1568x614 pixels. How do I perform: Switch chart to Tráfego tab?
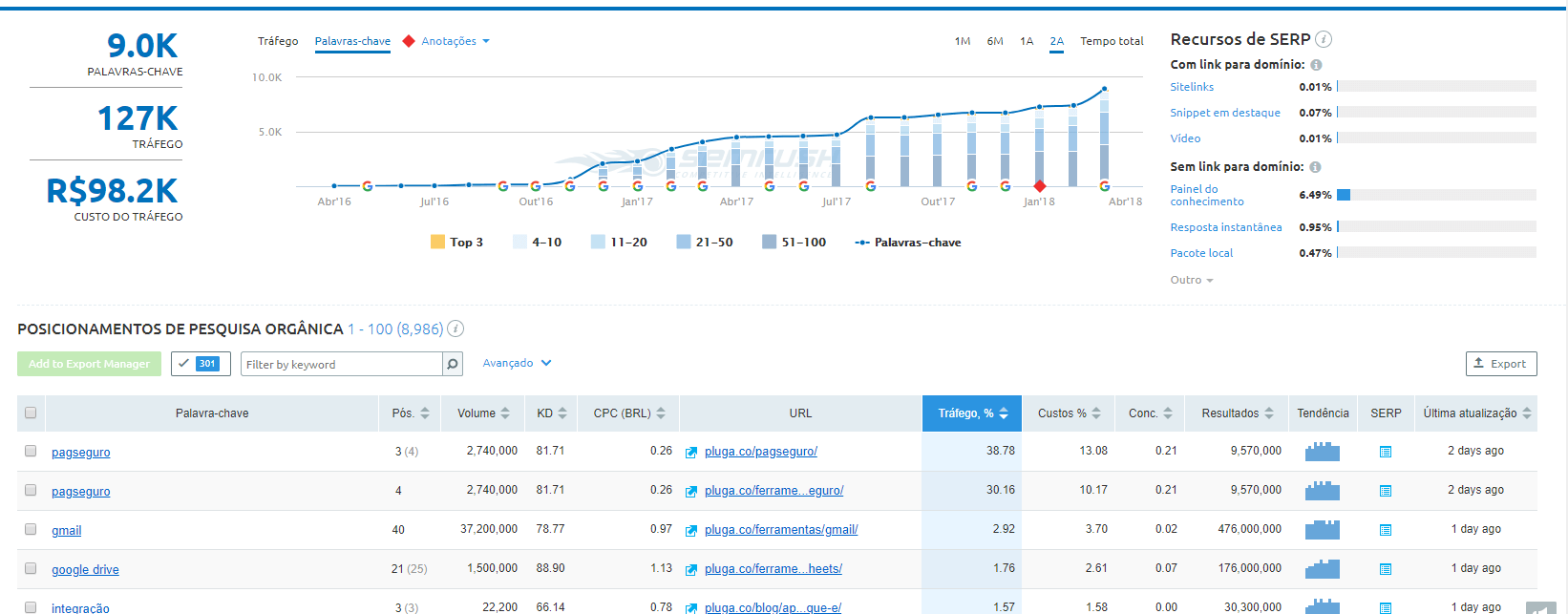pos(278,41)
